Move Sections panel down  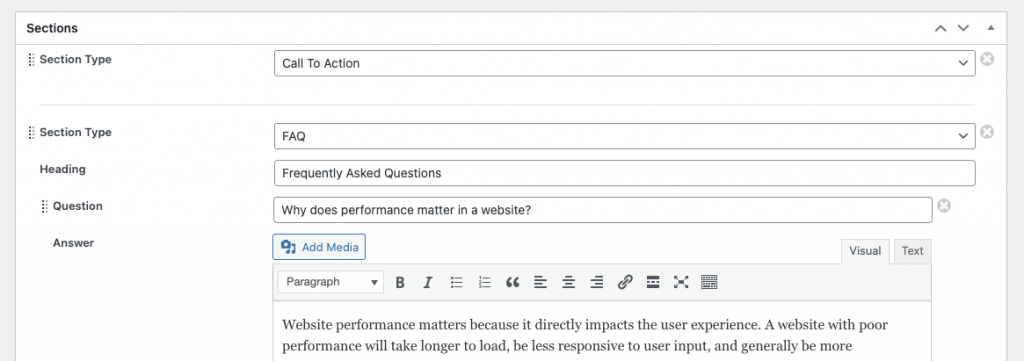click(x=963, y=28)
